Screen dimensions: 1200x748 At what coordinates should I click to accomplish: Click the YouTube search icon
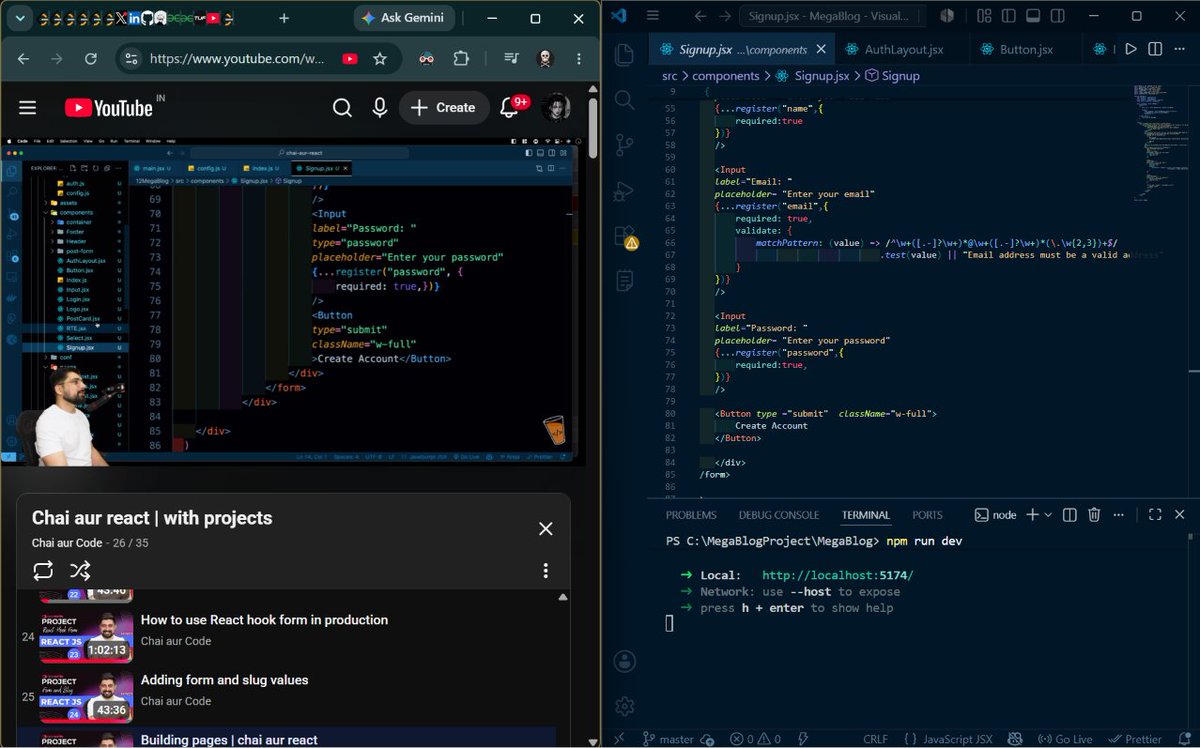click(x=342, y=108)
